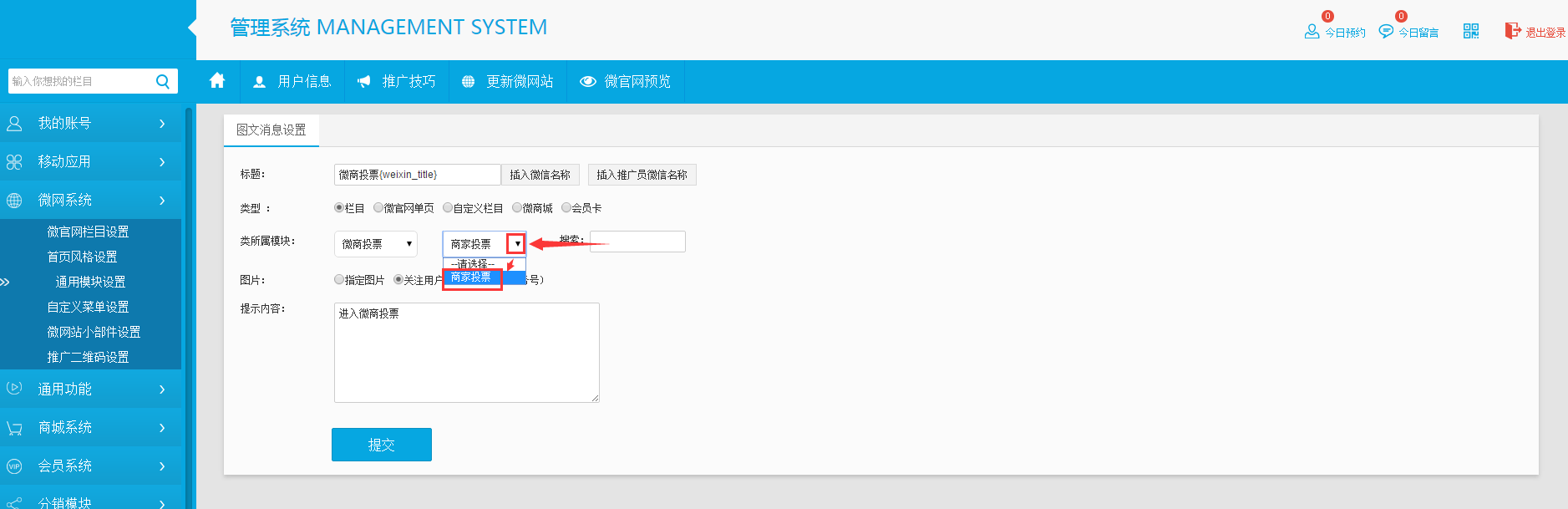Select the 微官网单页 radio button
The width and height of the screenshot is (1568, 509).
click(378, 208)
